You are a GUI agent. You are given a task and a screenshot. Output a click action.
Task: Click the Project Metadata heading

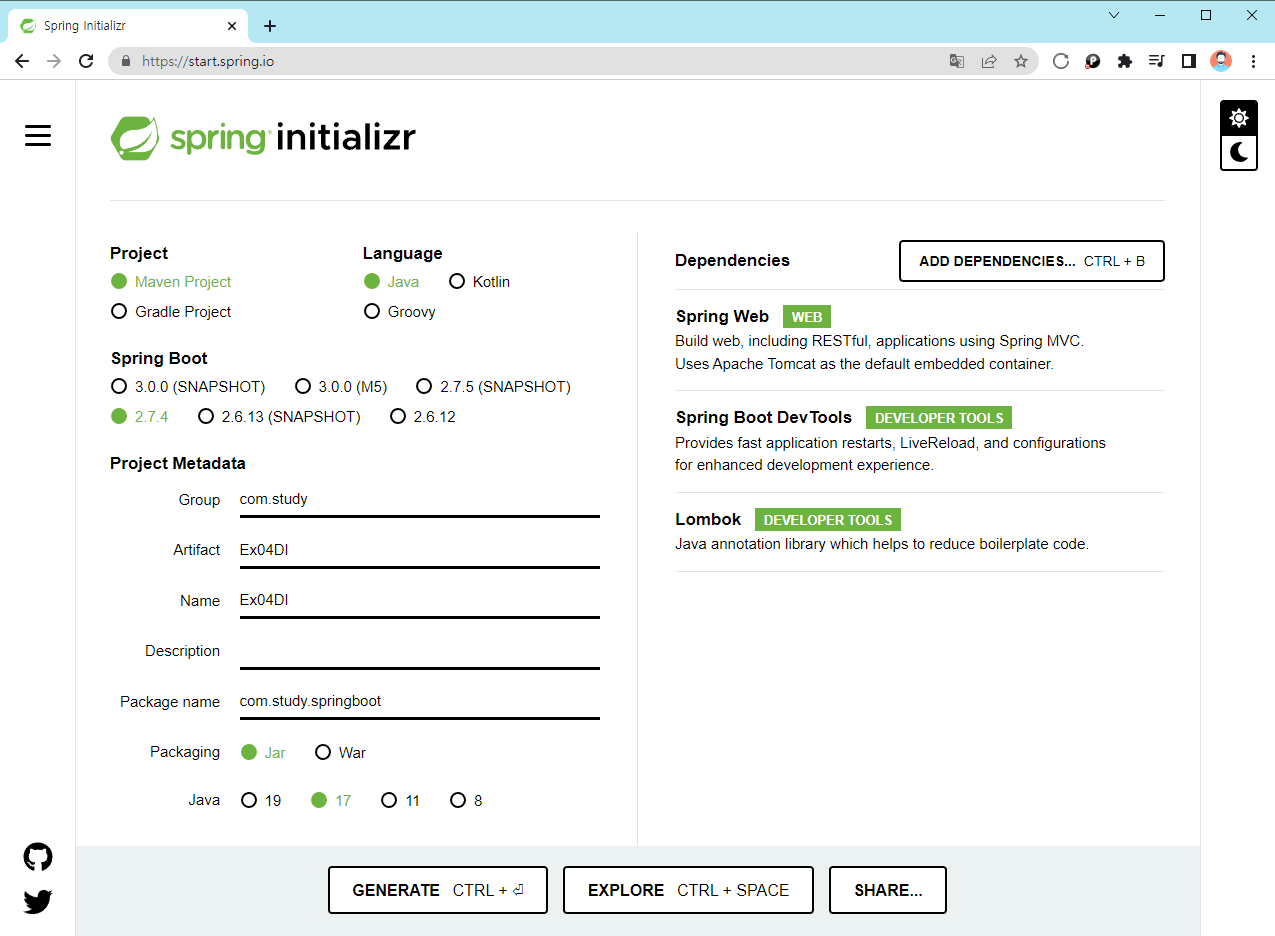(178, 463)
